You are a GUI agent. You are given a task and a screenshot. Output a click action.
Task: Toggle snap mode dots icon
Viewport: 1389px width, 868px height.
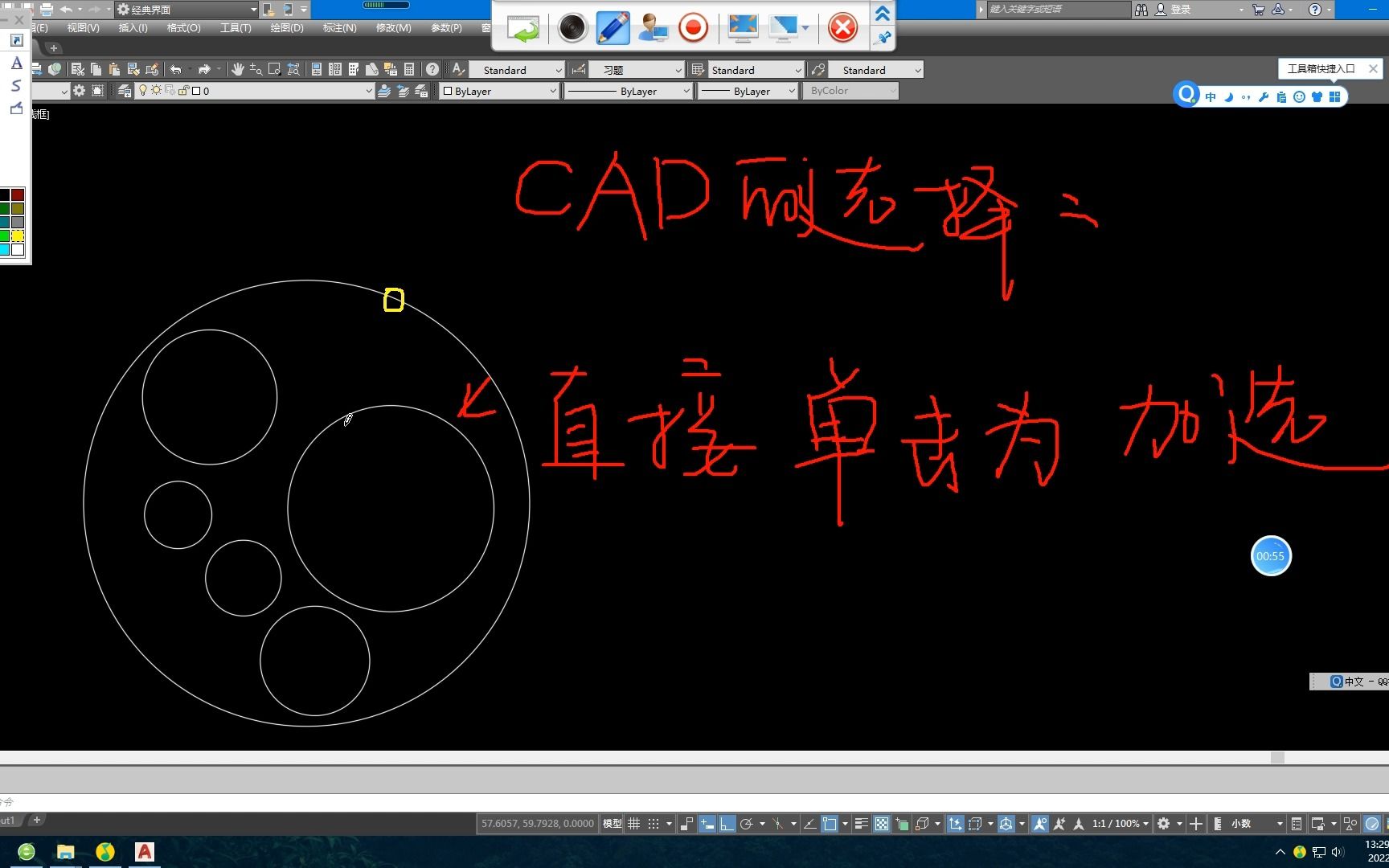pos(654,824)
